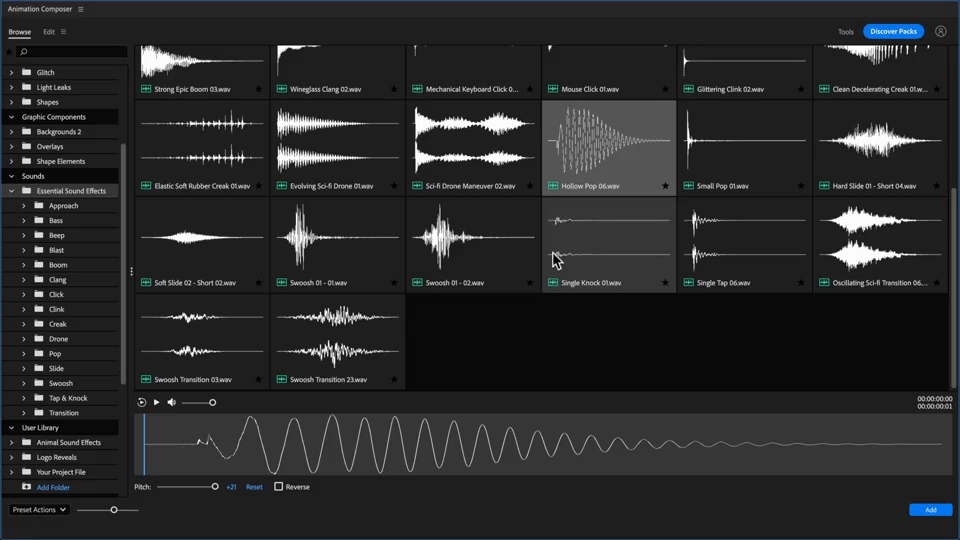Click the play button in preview controls
The height and width of the screenshot is (540, 960).
[156, 402]
